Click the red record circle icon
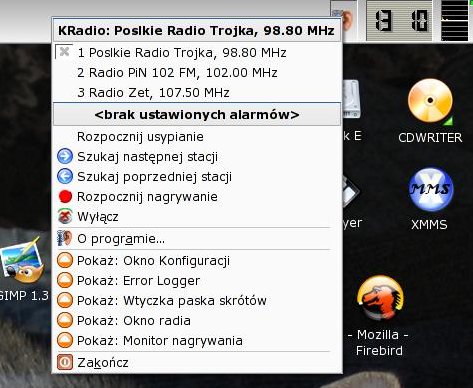 pyautogui.click(x=65, y=196)
